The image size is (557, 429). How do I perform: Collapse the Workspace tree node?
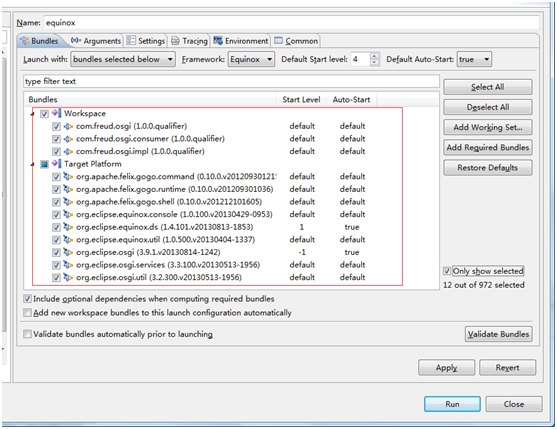(33, 114)
